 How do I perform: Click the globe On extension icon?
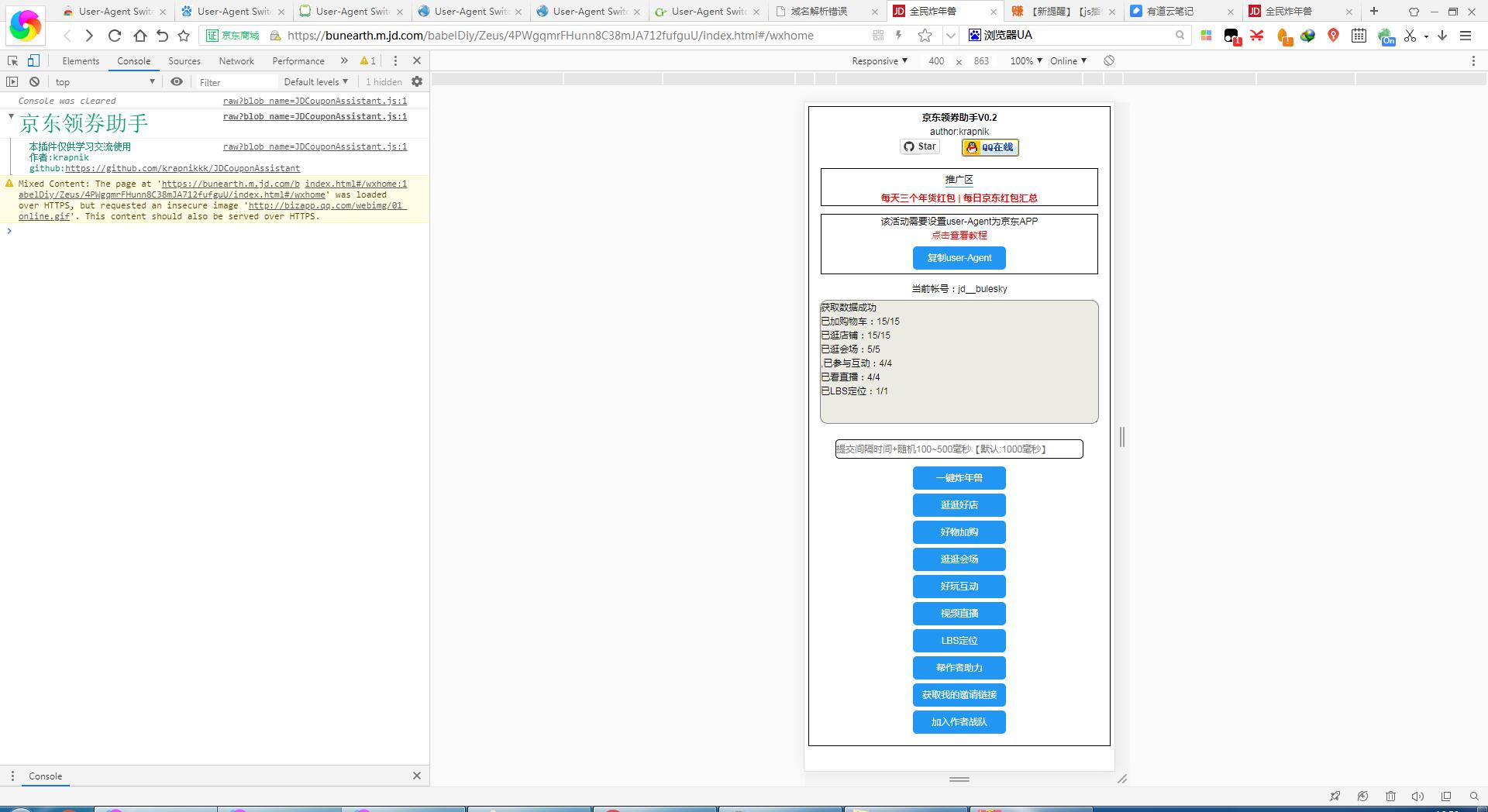tap(1386, 36)
